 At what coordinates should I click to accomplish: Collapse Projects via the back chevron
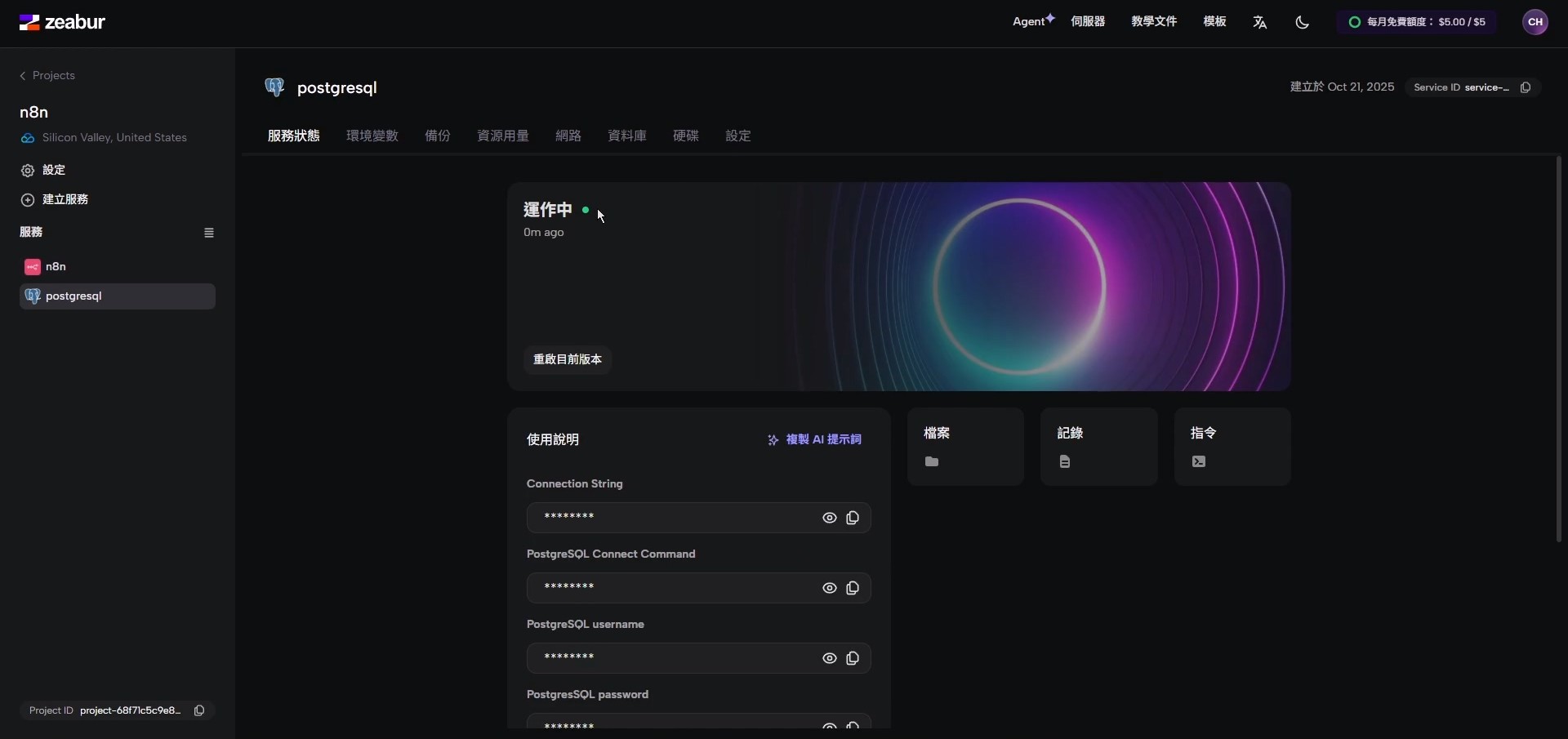[x=23, y=75]
